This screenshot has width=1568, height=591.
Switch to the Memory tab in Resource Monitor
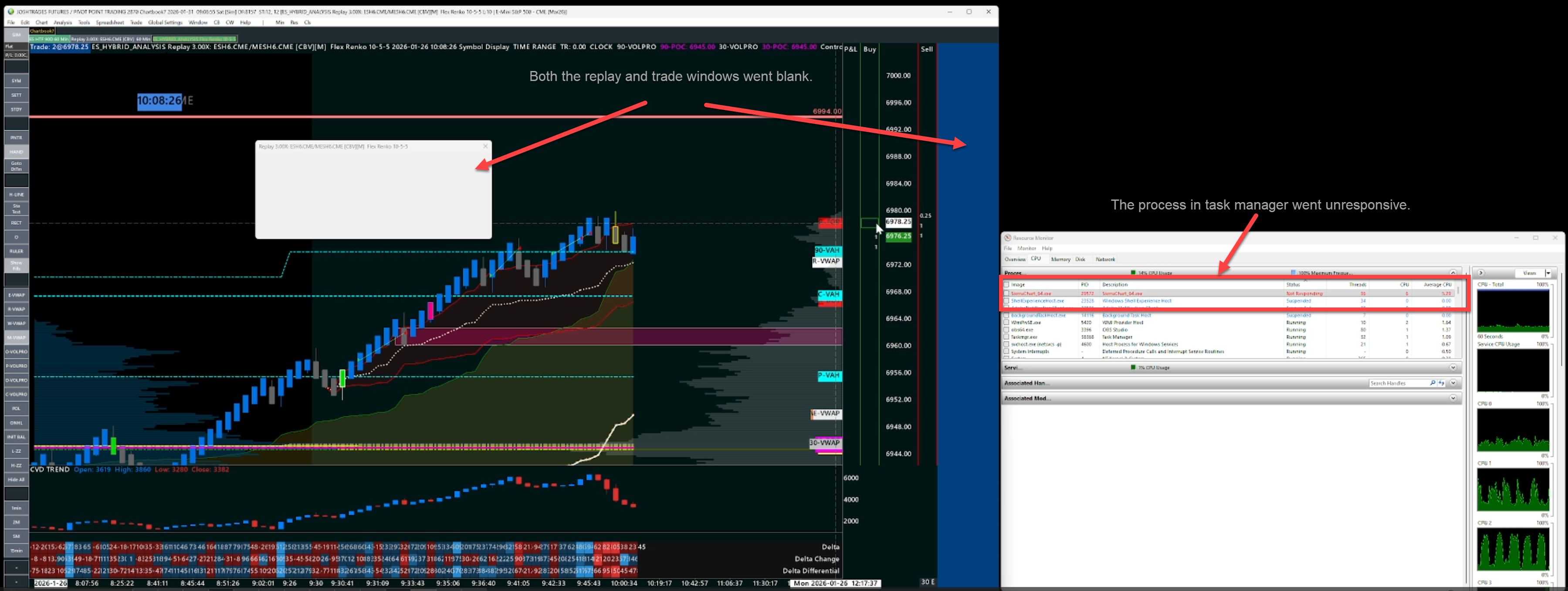pos(1060,259)
